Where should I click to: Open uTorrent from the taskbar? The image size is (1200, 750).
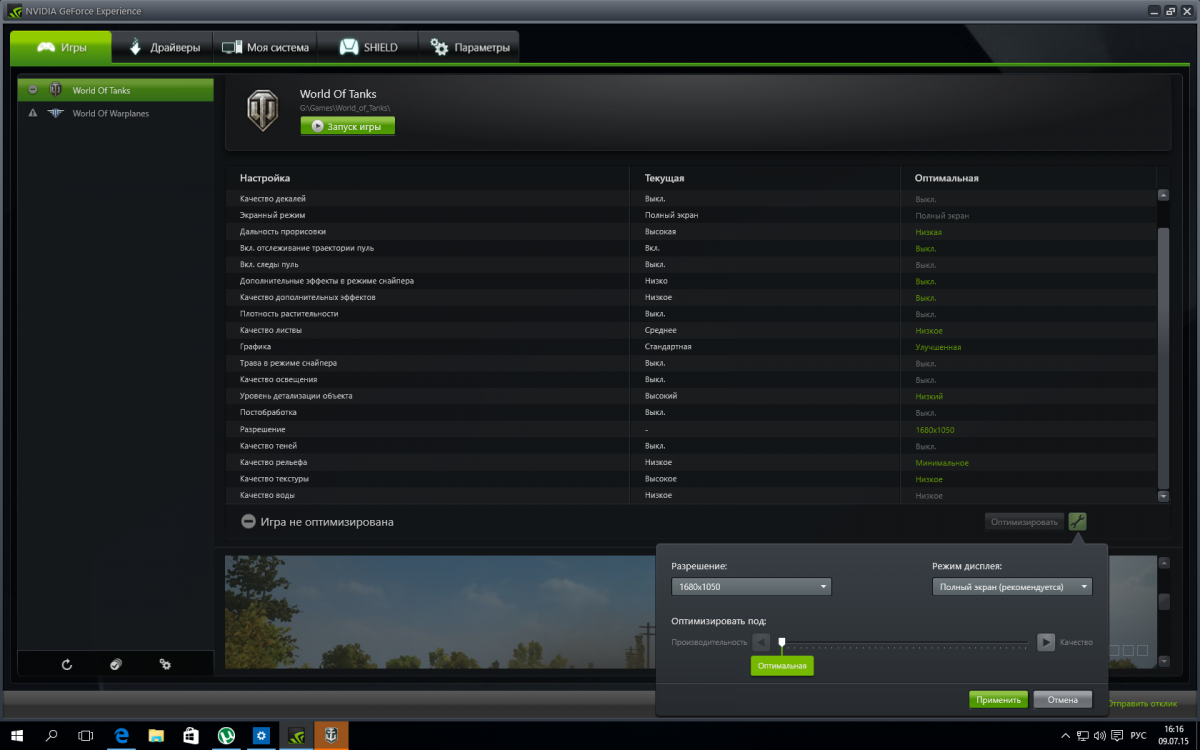[226, 736]
